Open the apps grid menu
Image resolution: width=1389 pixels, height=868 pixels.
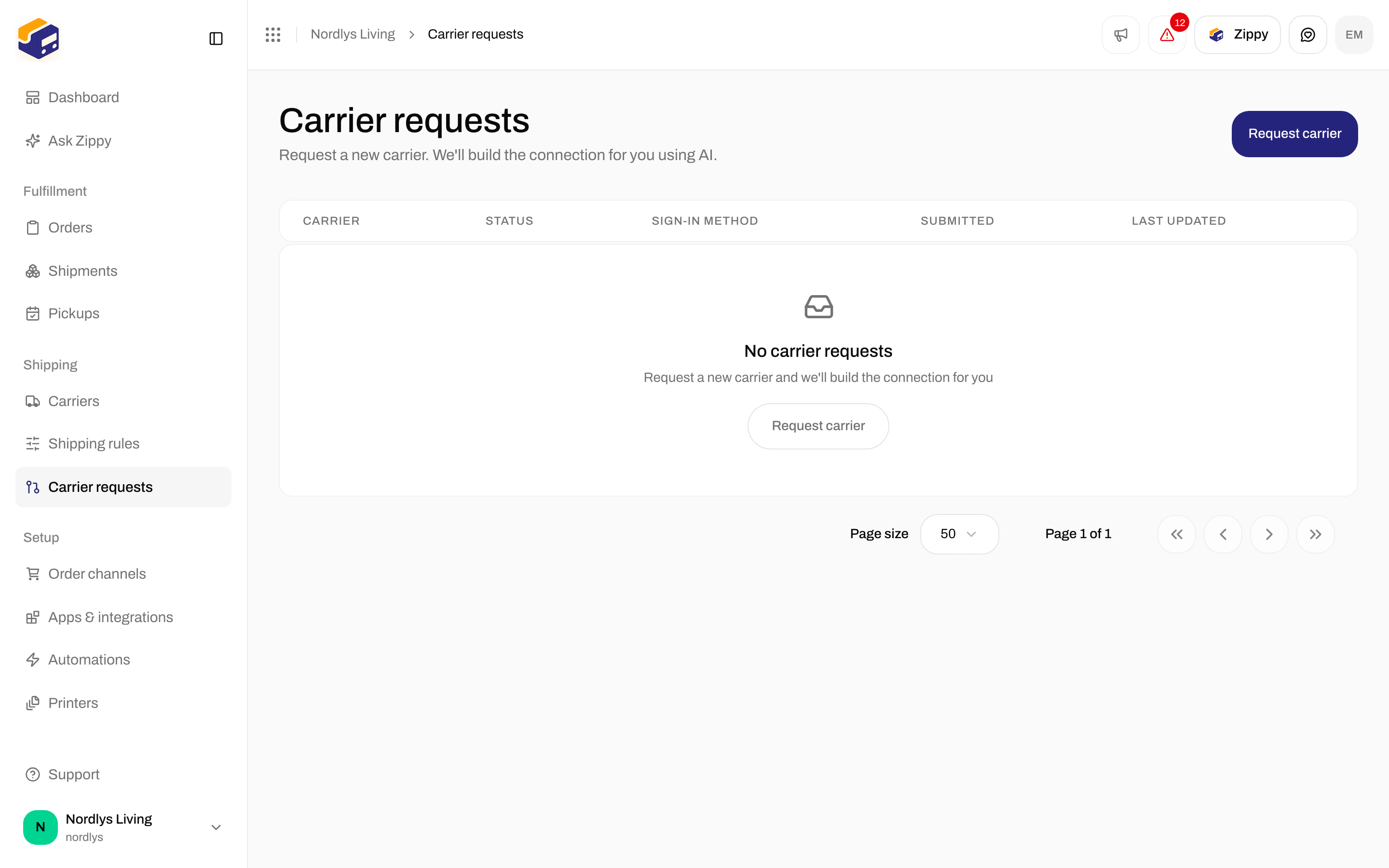[x=273, y=34]
